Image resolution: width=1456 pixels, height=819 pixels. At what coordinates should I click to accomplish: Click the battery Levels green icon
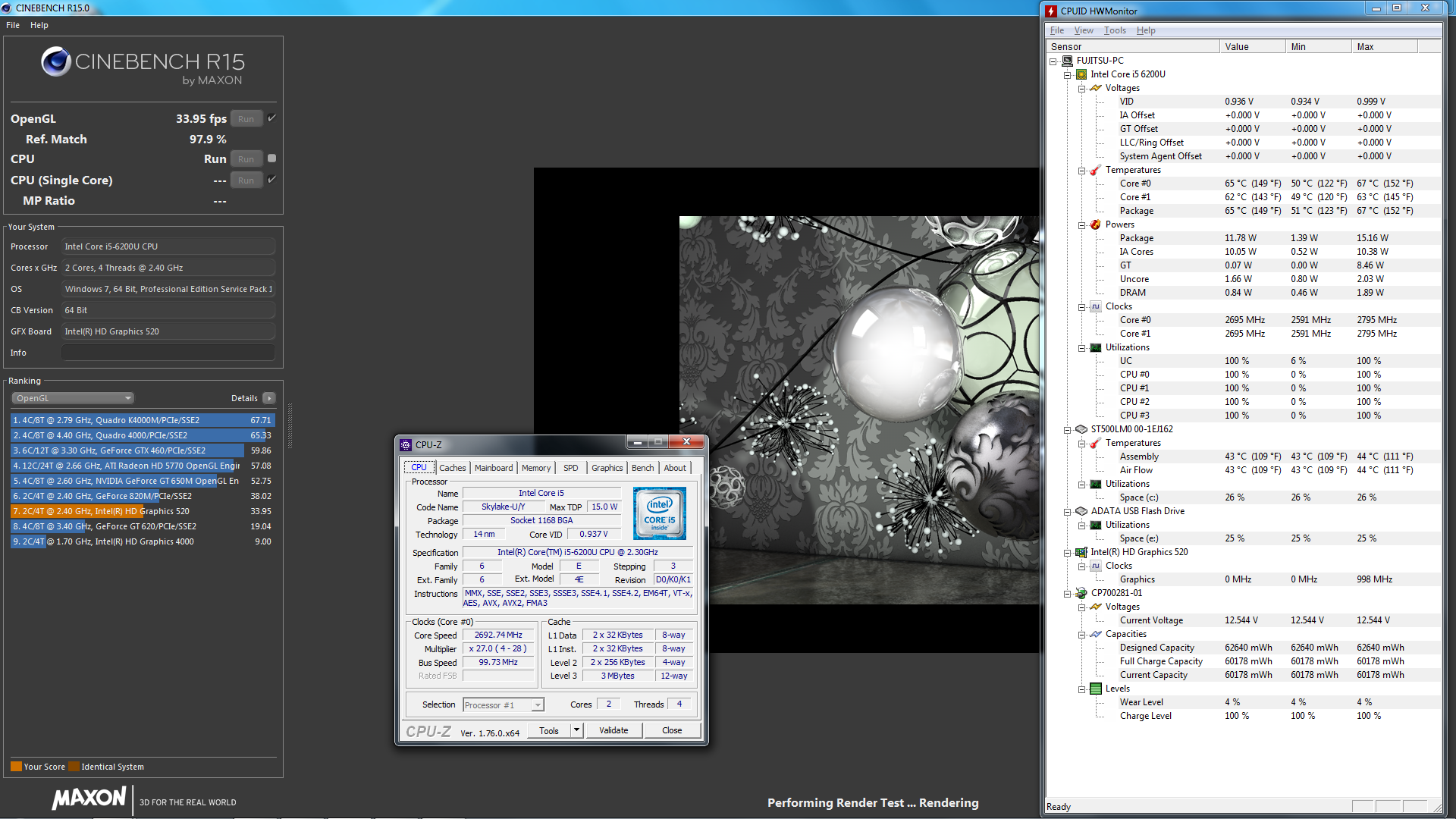click(x=1096, y=689)
